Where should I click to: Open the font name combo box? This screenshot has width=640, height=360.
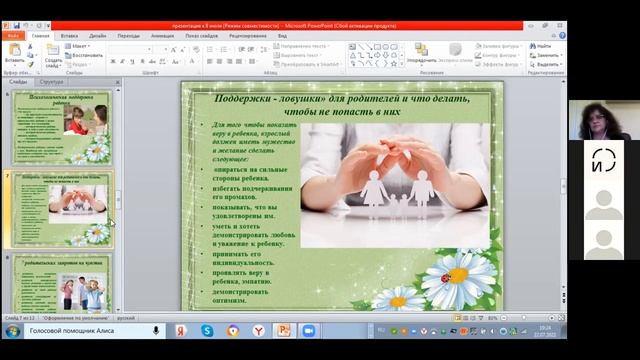click(131, 49)
